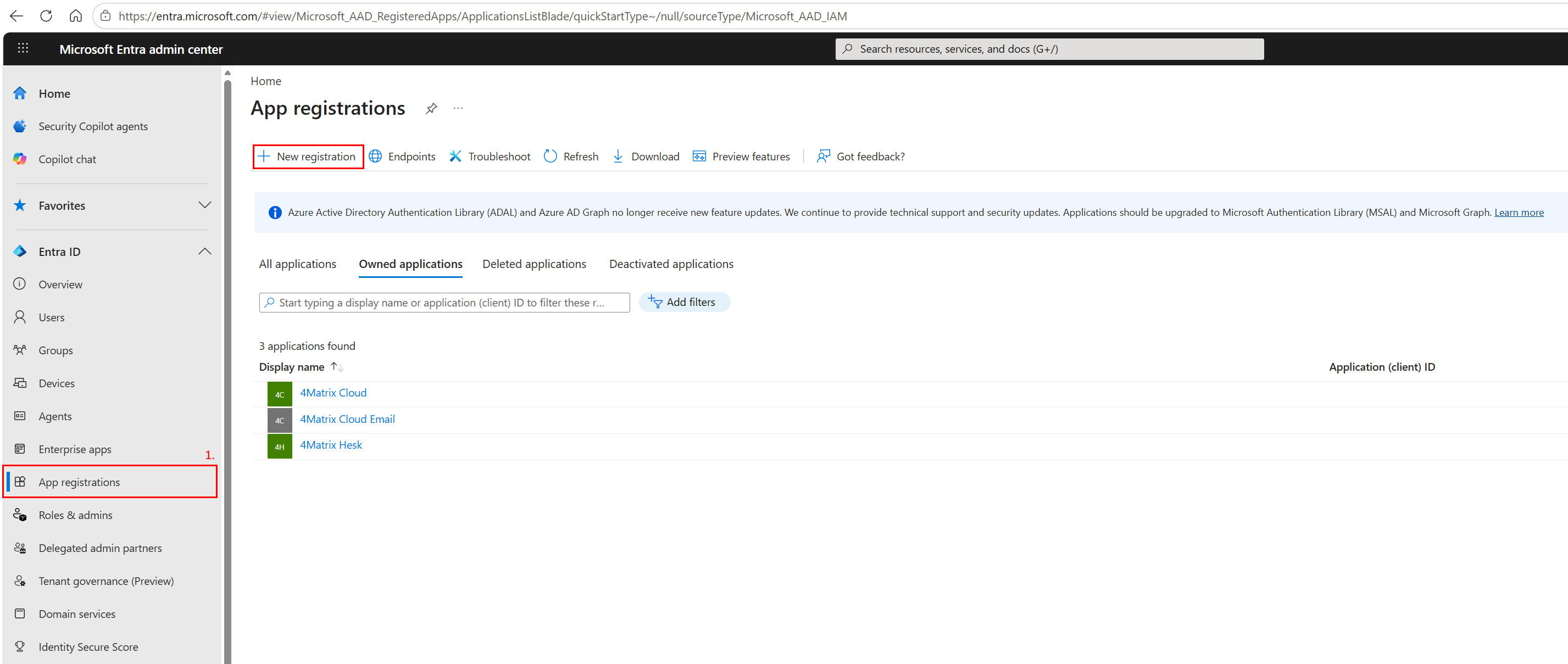Screen dimensions: 1568x664
Task: Click the sidebar scroll up arrow
Action: tap(227, 73)
